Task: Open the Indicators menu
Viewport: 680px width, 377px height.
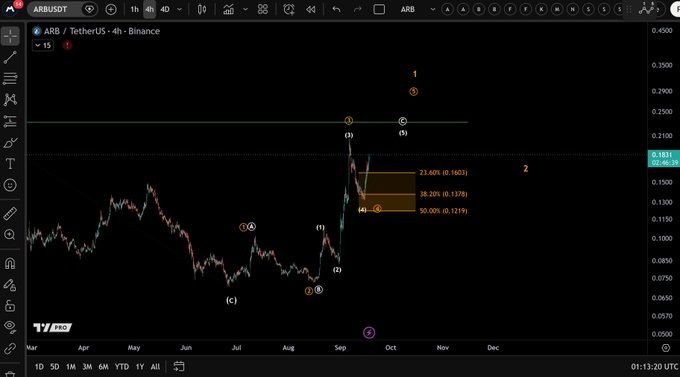Action: (229, 9)
